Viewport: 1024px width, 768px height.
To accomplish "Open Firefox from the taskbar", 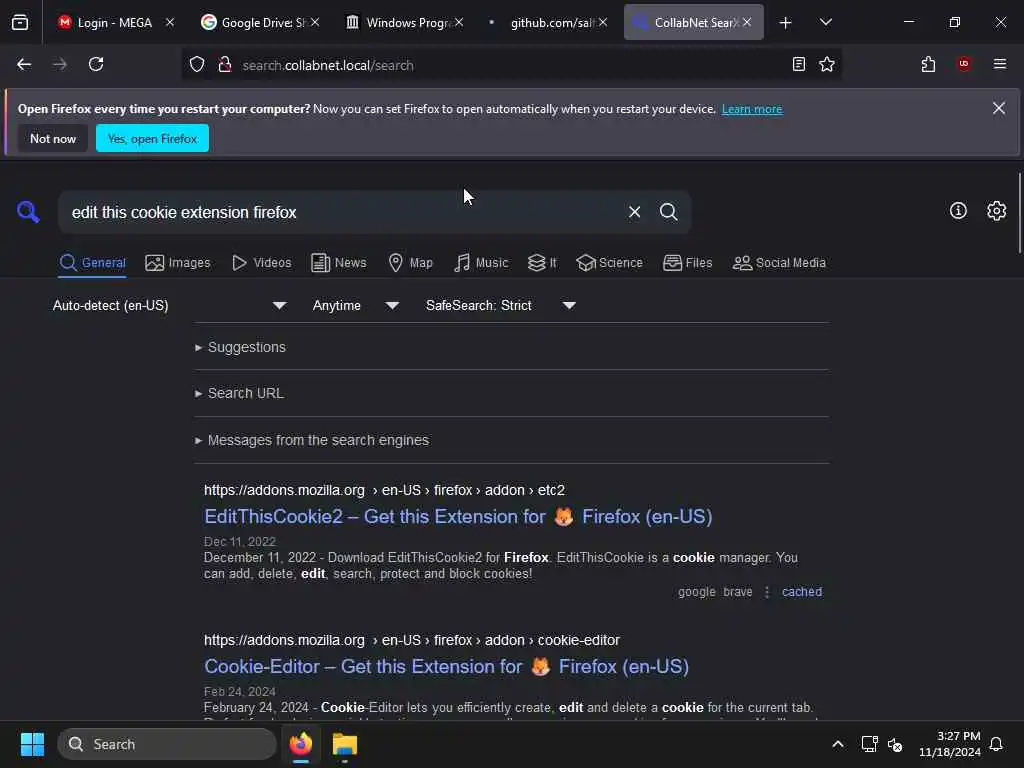I will pyautogui.click(x=301, y=744).
